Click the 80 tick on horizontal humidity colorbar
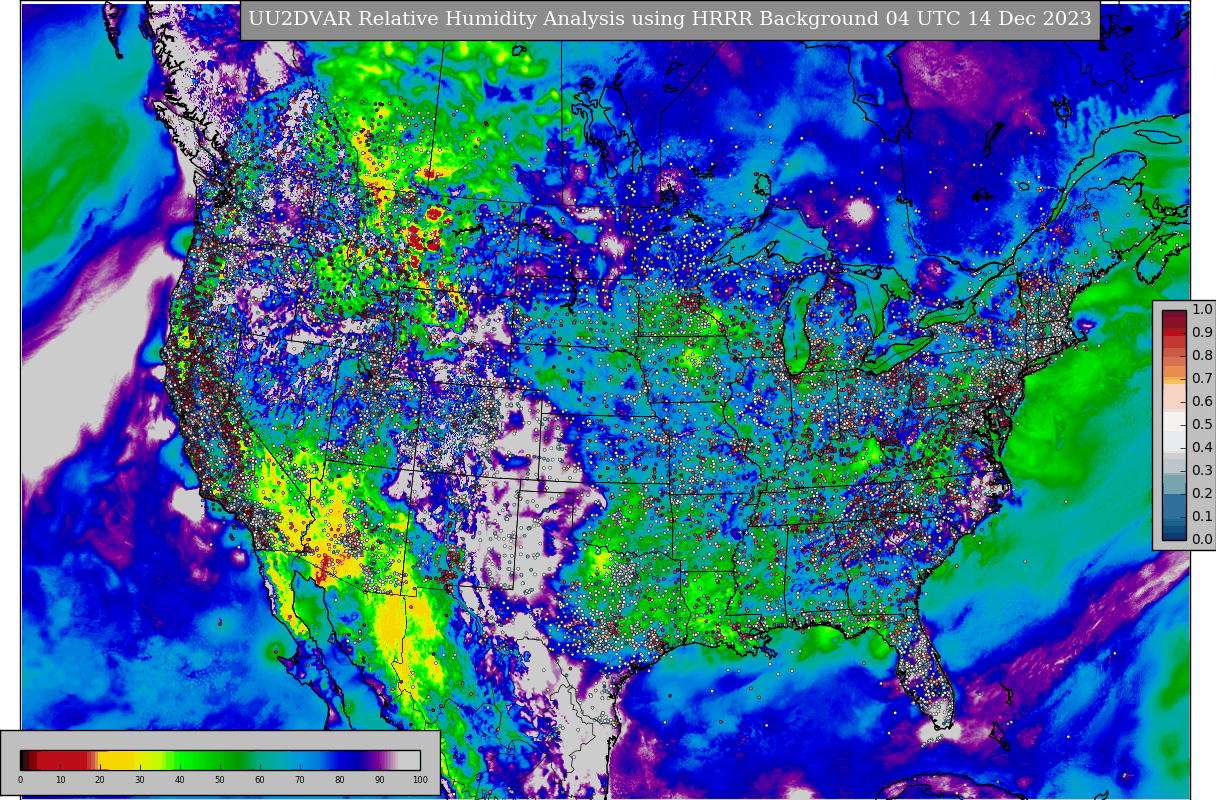1216x800 pixels. tap(340, 780)
